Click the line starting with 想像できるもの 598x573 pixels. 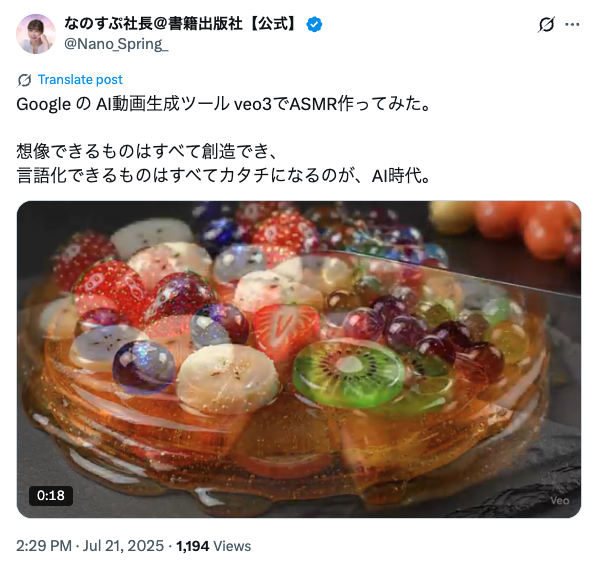147,152
